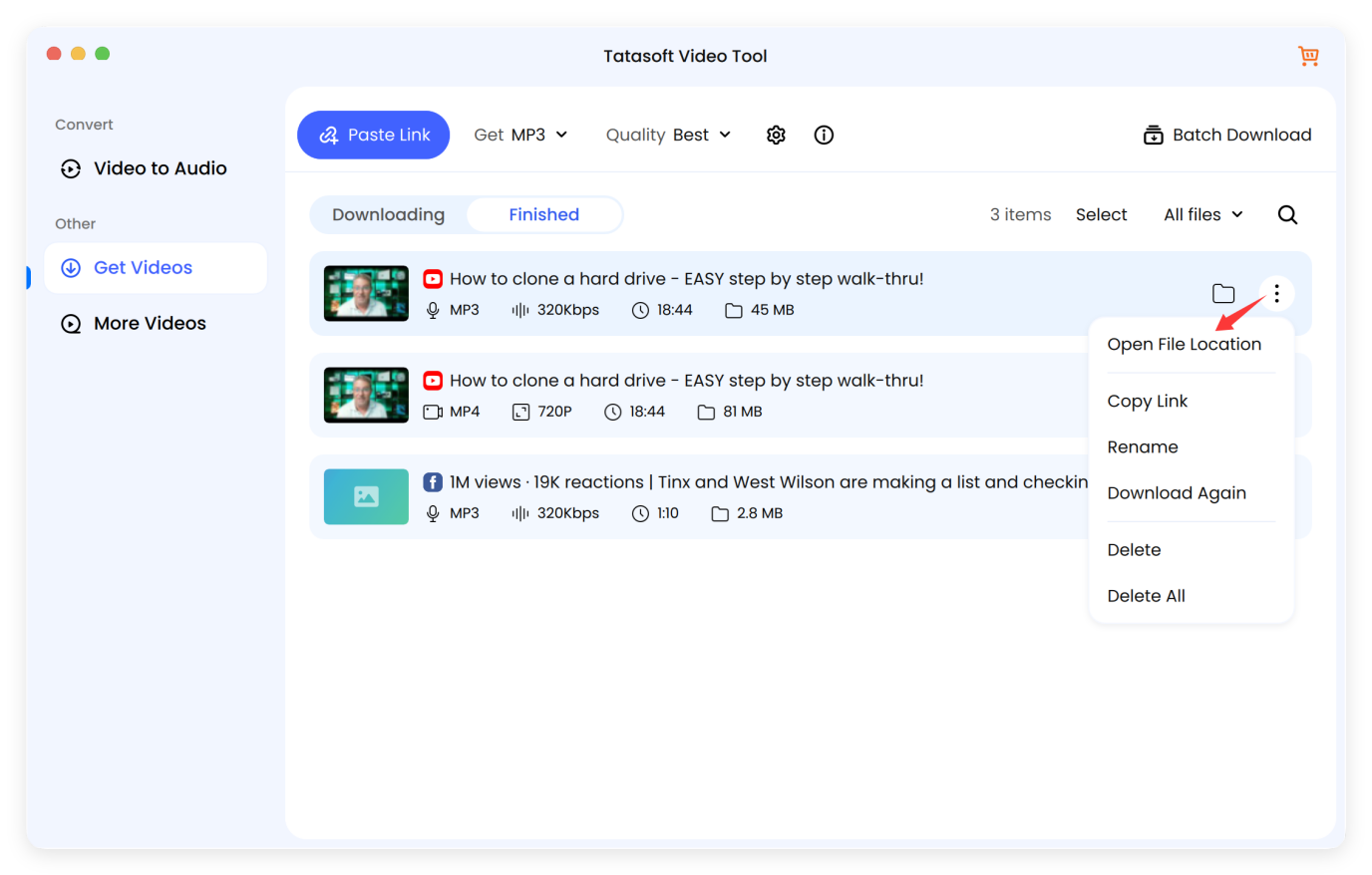Open the folder icon on the first download

(x=1223, y=293)
